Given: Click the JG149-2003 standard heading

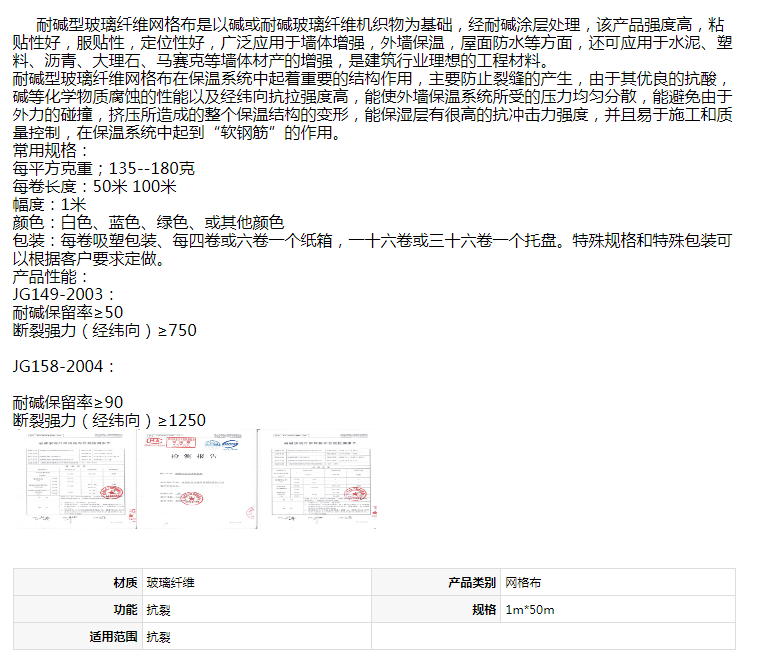Looking at the screenshot, I should 64,294.
